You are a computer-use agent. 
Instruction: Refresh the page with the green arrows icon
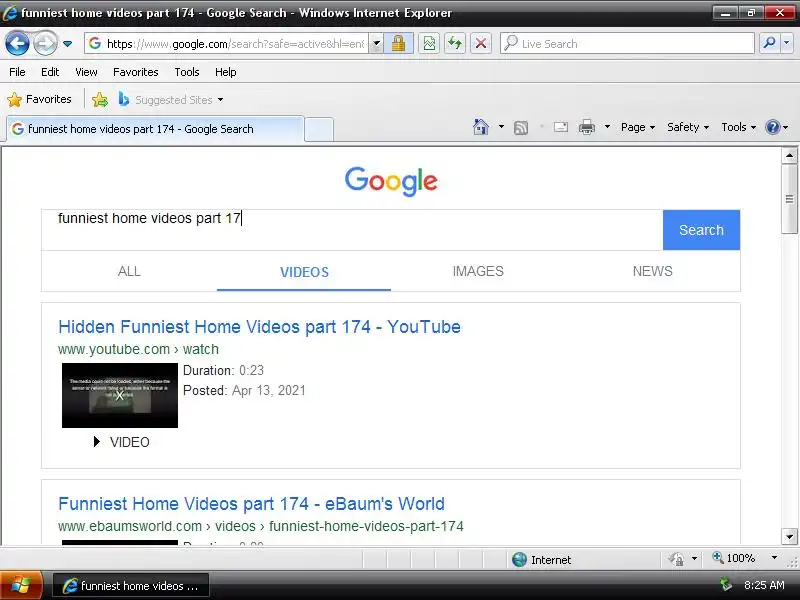(x=455, y=44)
